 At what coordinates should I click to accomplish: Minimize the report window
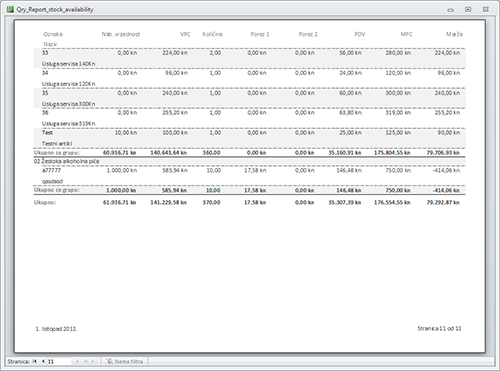click(x=451, y=10)
